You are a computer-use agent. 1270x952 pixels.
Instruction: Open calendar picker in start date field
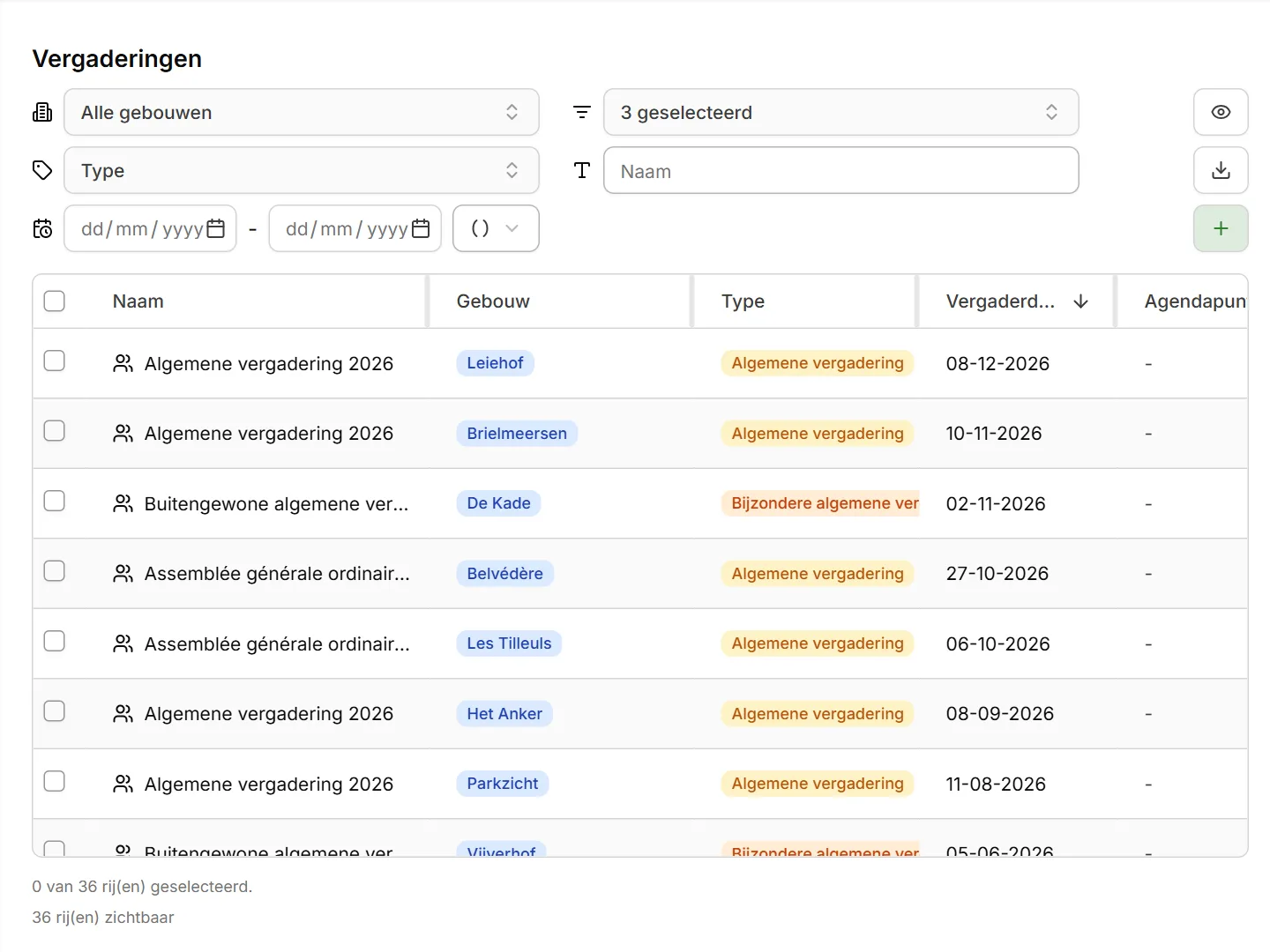216,228
